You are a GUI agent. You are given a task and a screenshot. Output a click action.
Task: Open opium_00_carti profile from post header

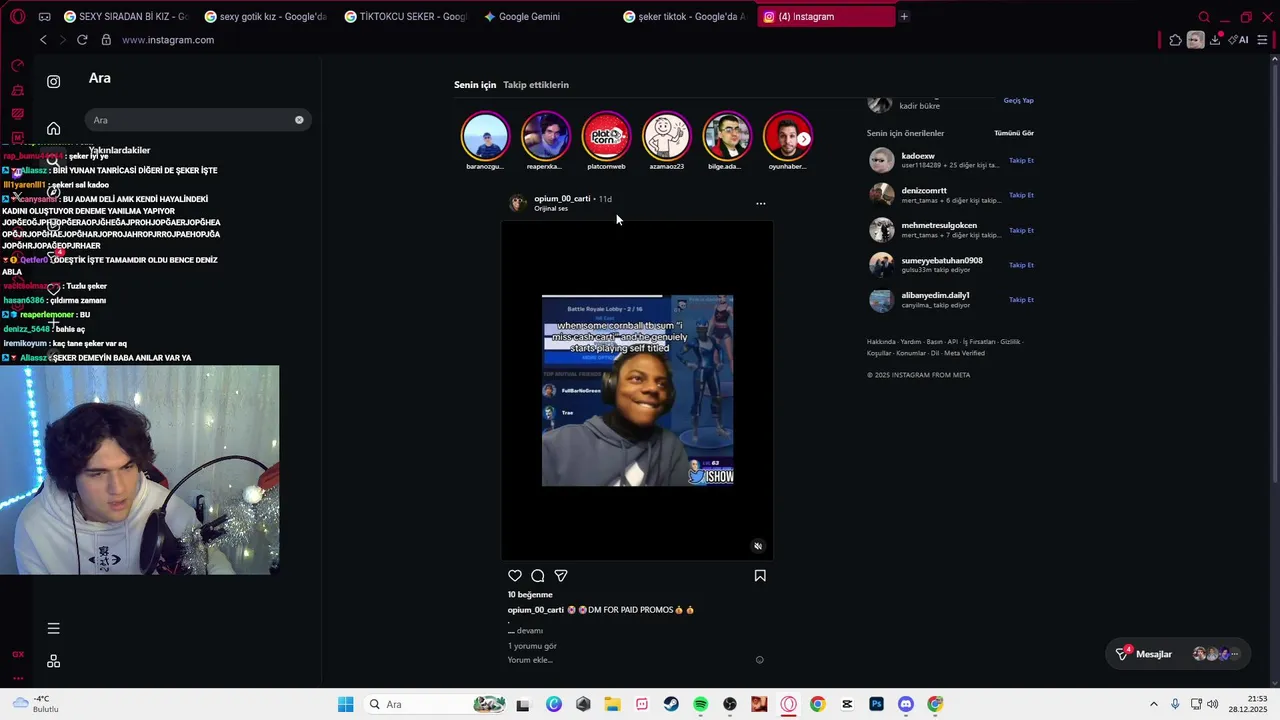pos(562,199)
